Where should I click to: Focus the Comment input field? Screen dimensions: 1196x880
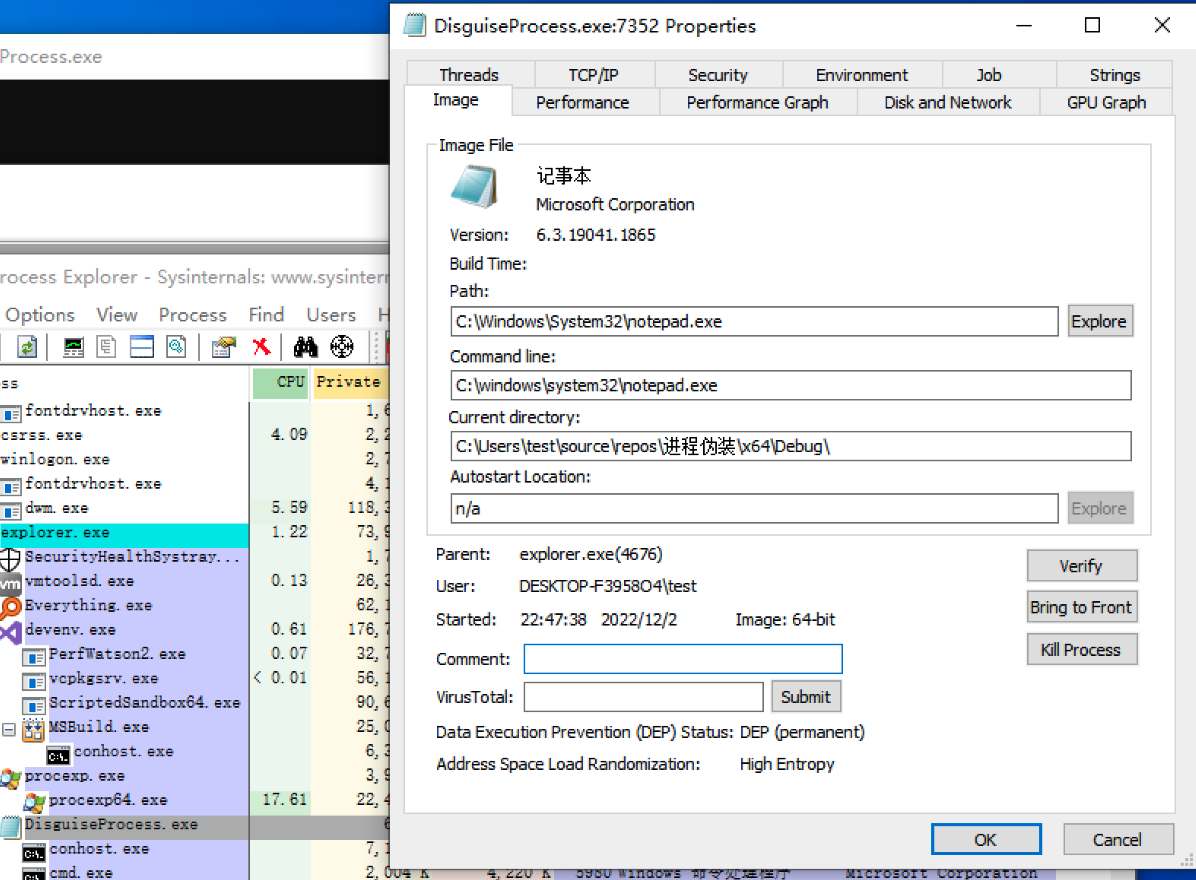point(683,659)
